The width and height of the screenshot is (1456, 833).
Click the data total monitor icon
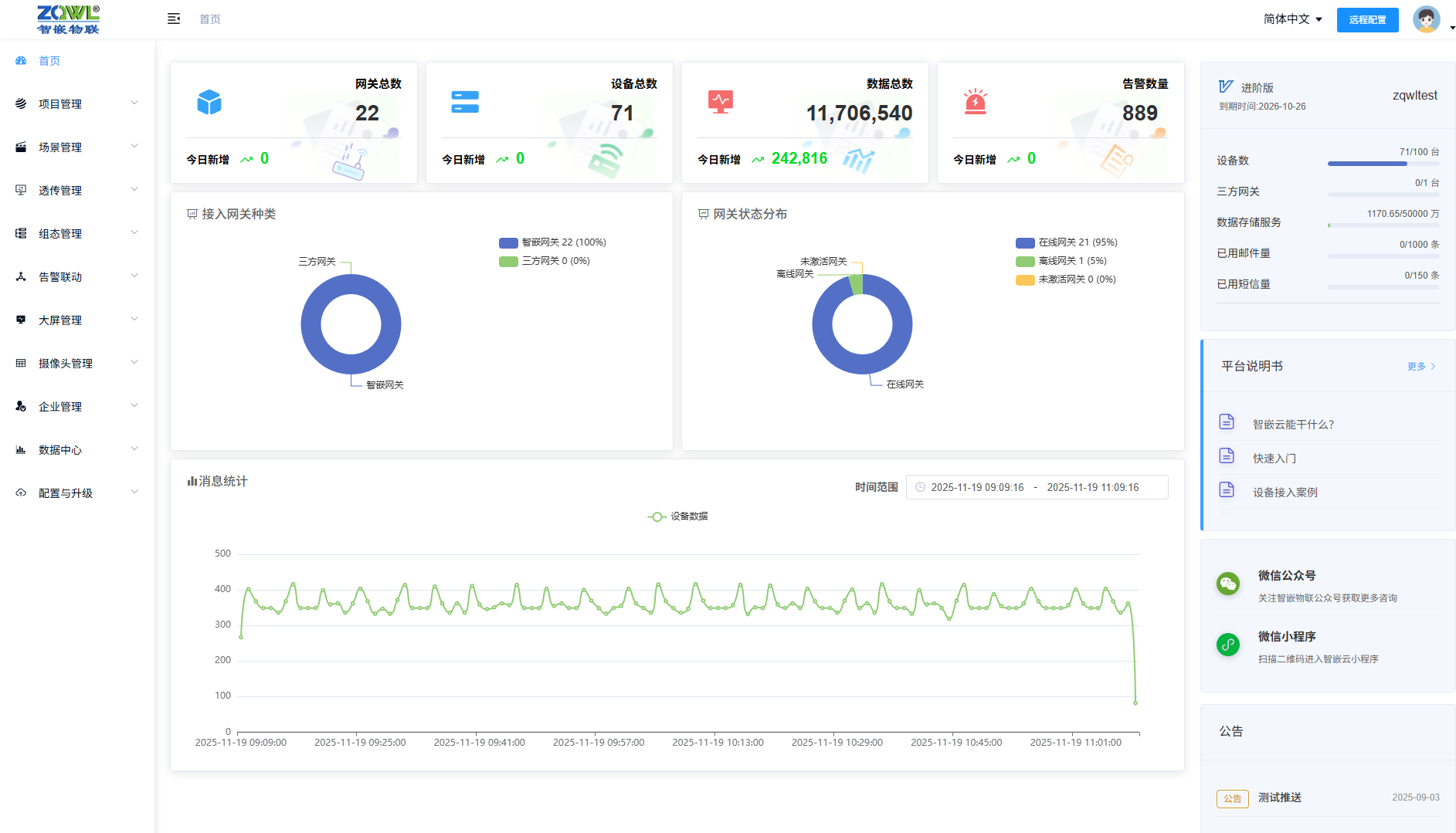(720, 102)
